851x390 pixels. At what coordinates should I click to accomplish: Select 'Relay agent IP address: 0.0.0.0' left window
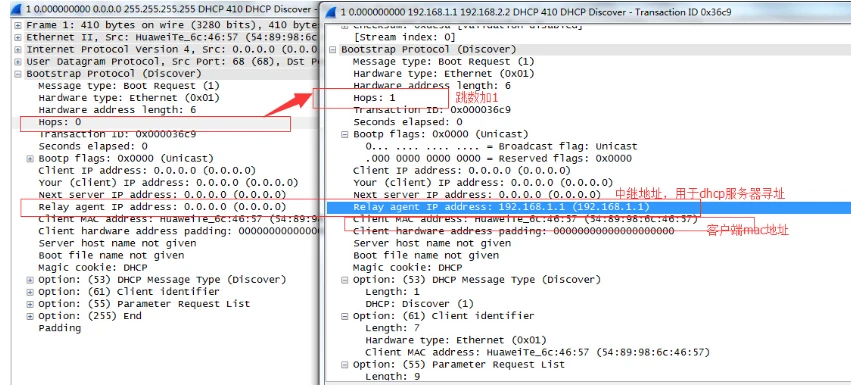(162, 207)
